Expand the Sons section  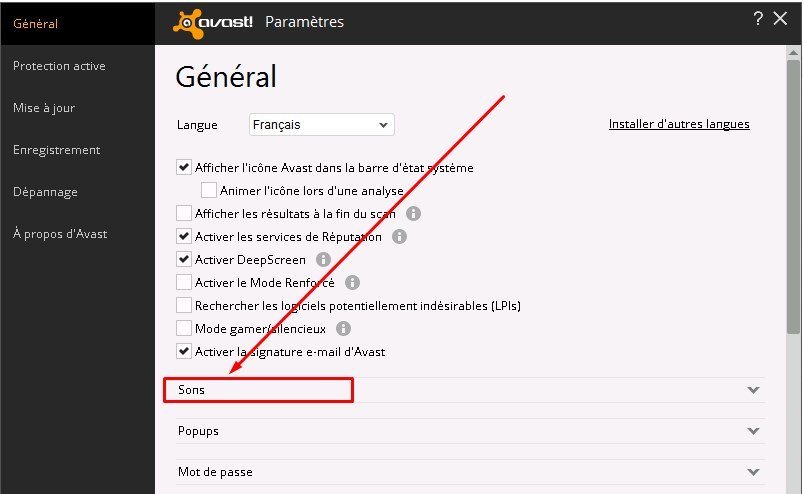pos(753,390)
